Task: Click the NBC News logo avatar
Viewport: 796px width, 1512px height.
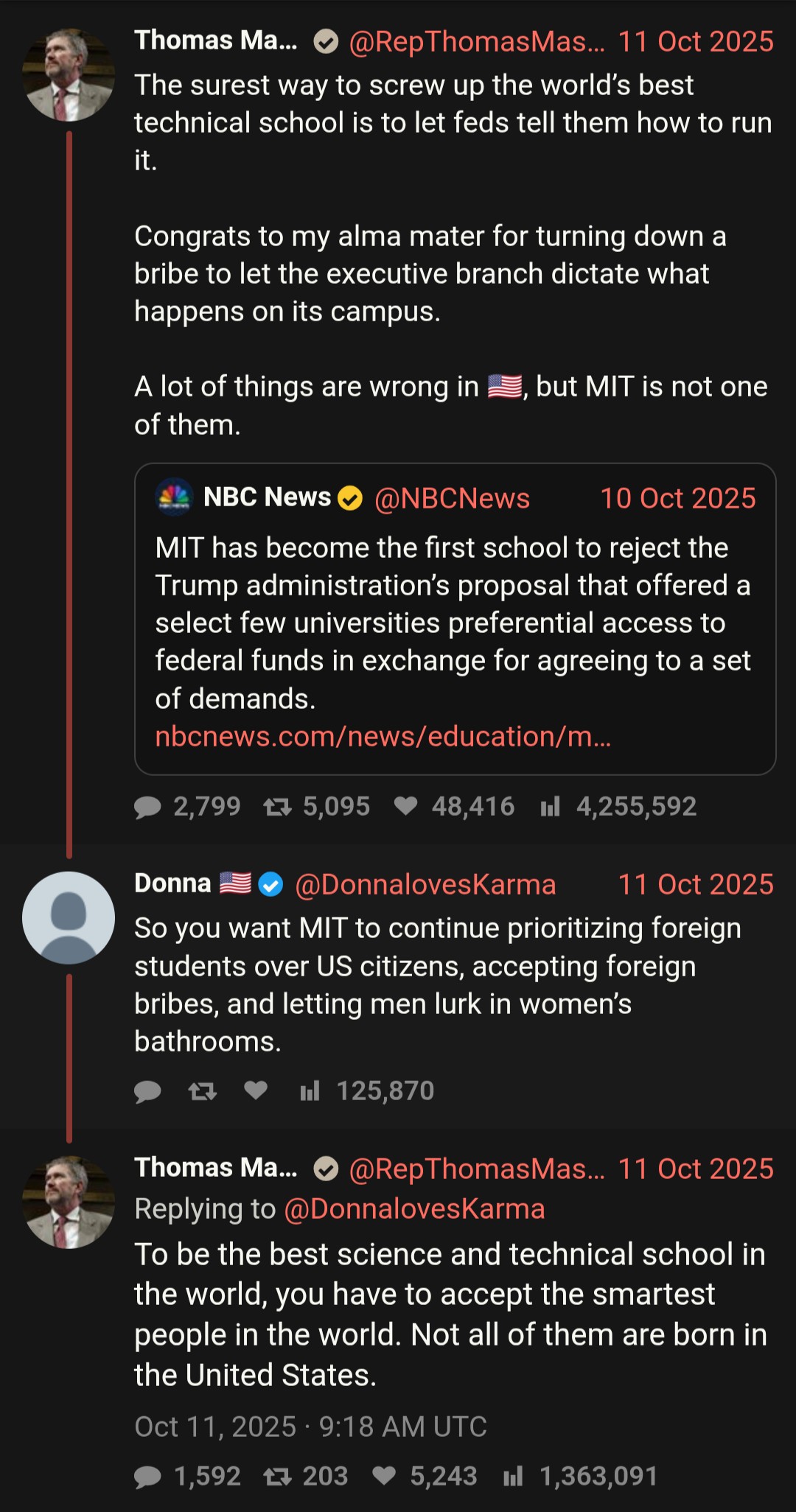Action: [175, 497]
